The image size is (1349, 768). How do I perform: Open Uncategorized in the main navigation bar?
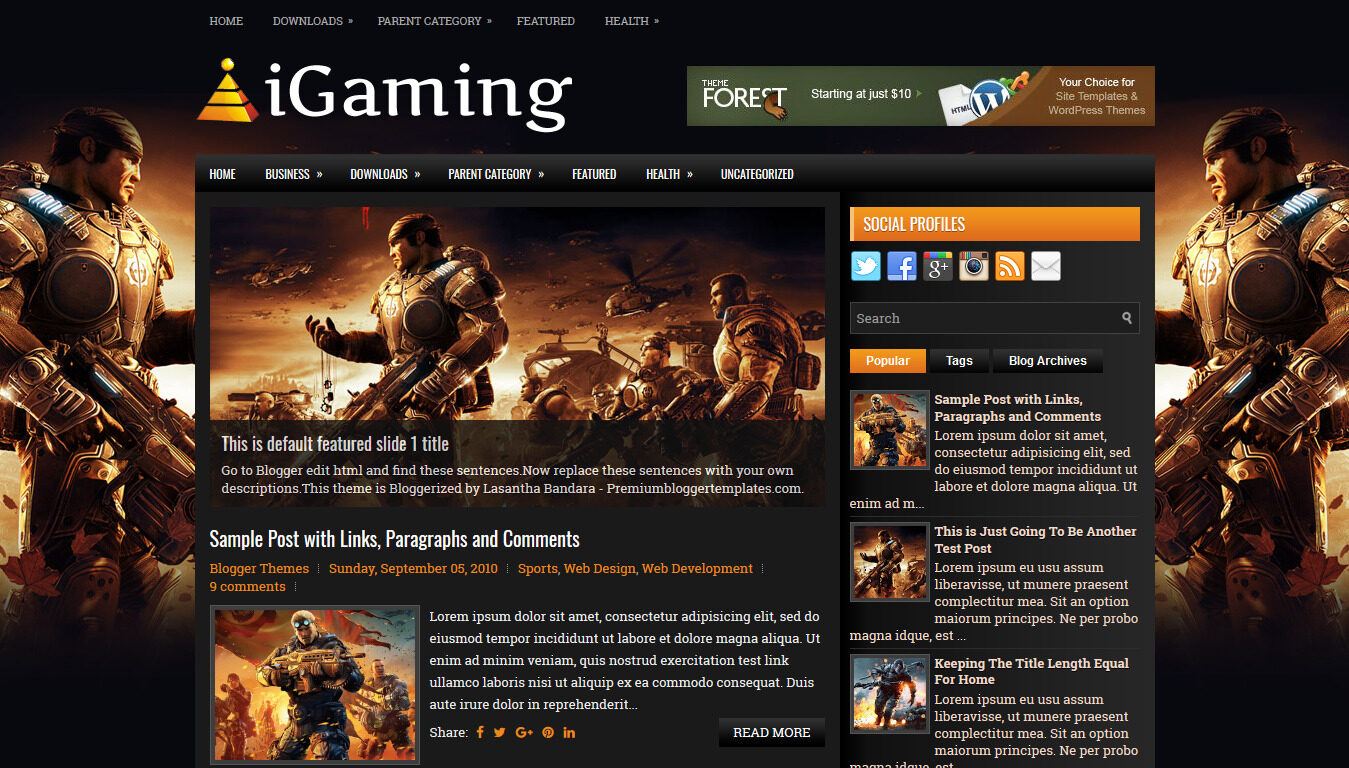pos(757,174)
